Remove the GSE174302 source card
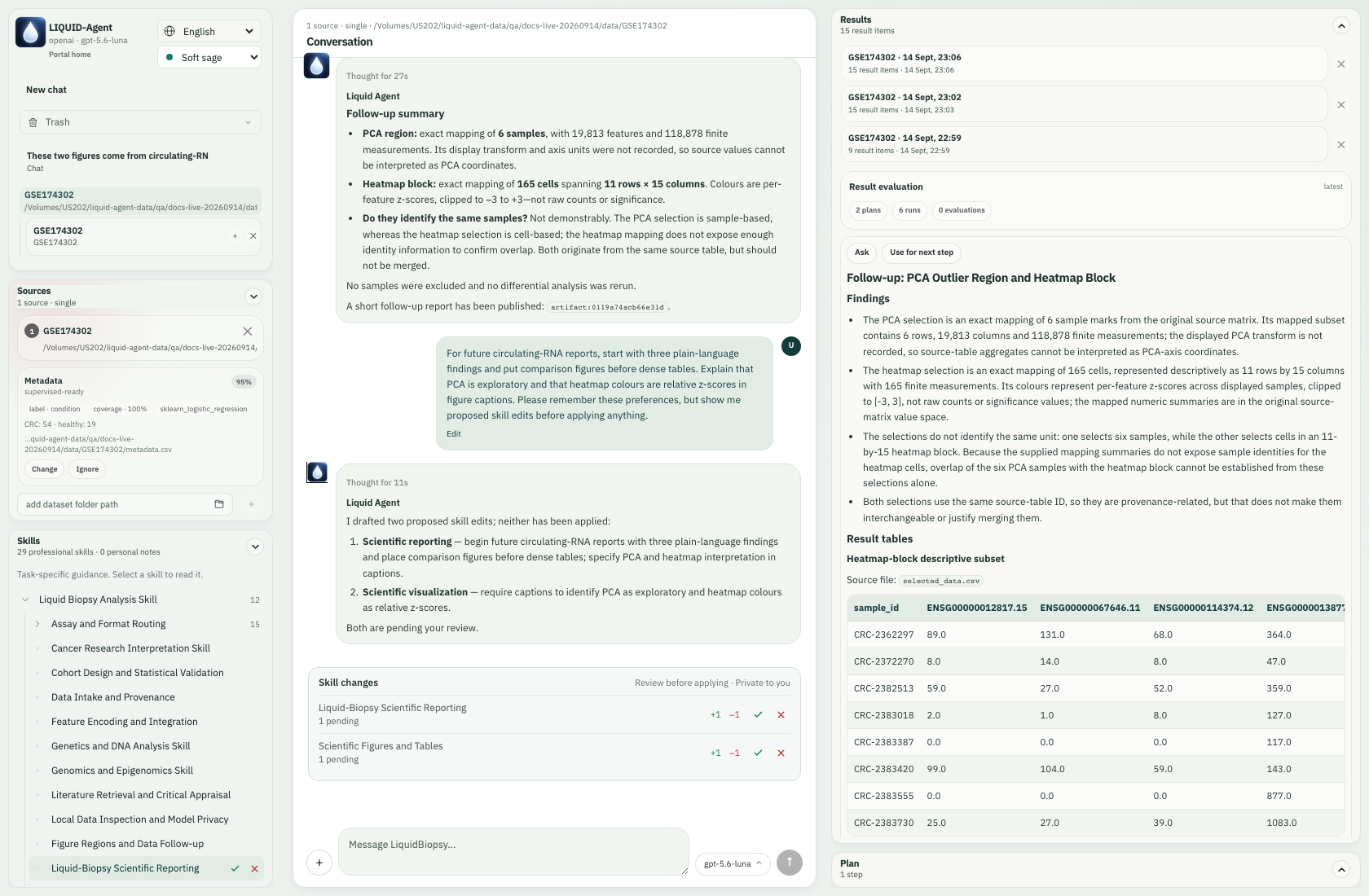 248,331
